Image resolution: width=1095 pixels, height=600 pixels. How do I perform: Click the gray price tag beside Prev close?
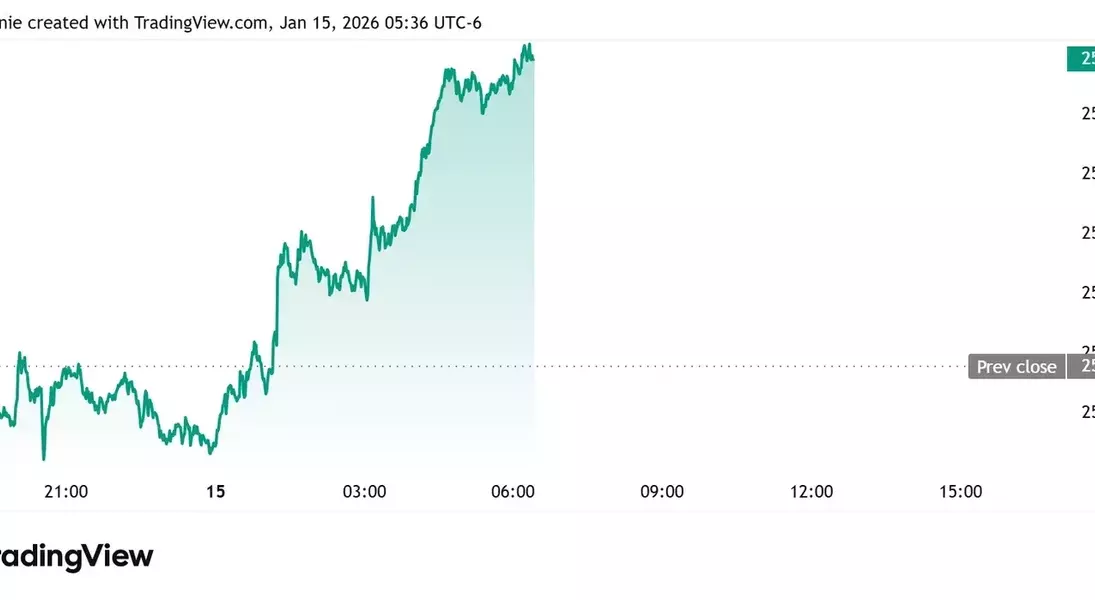pyautogui.click(x=1083, y=367)
